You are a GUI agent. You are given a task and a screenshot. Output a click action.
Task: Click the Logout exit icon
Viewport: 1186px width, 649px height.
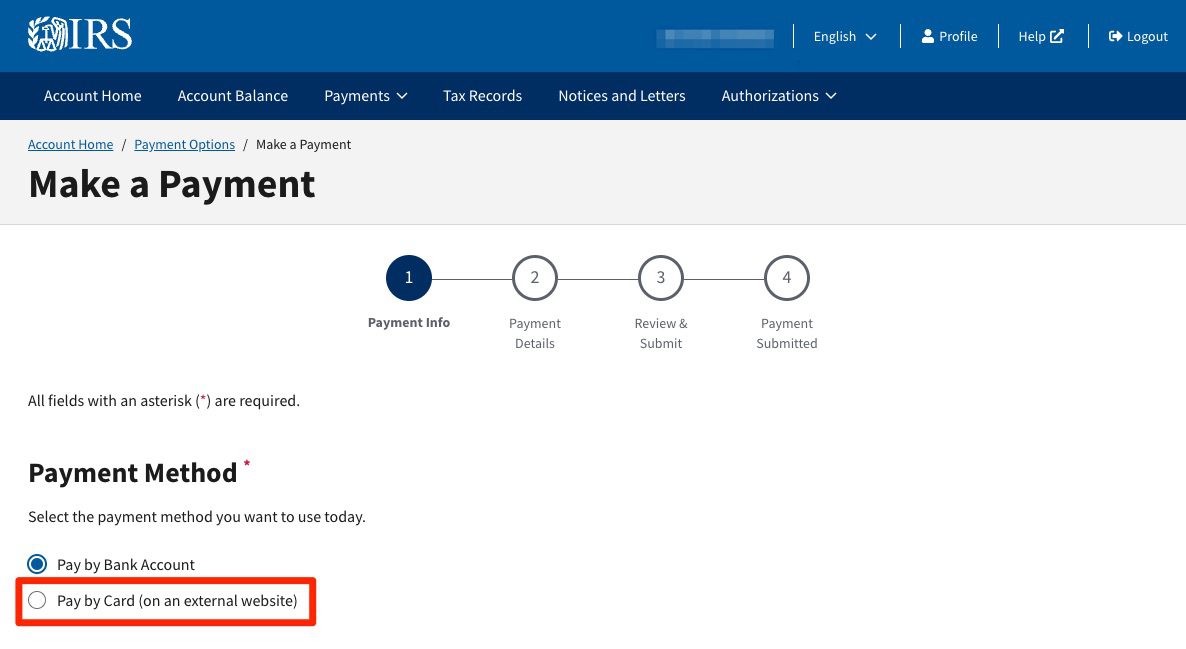point(1113,36)
